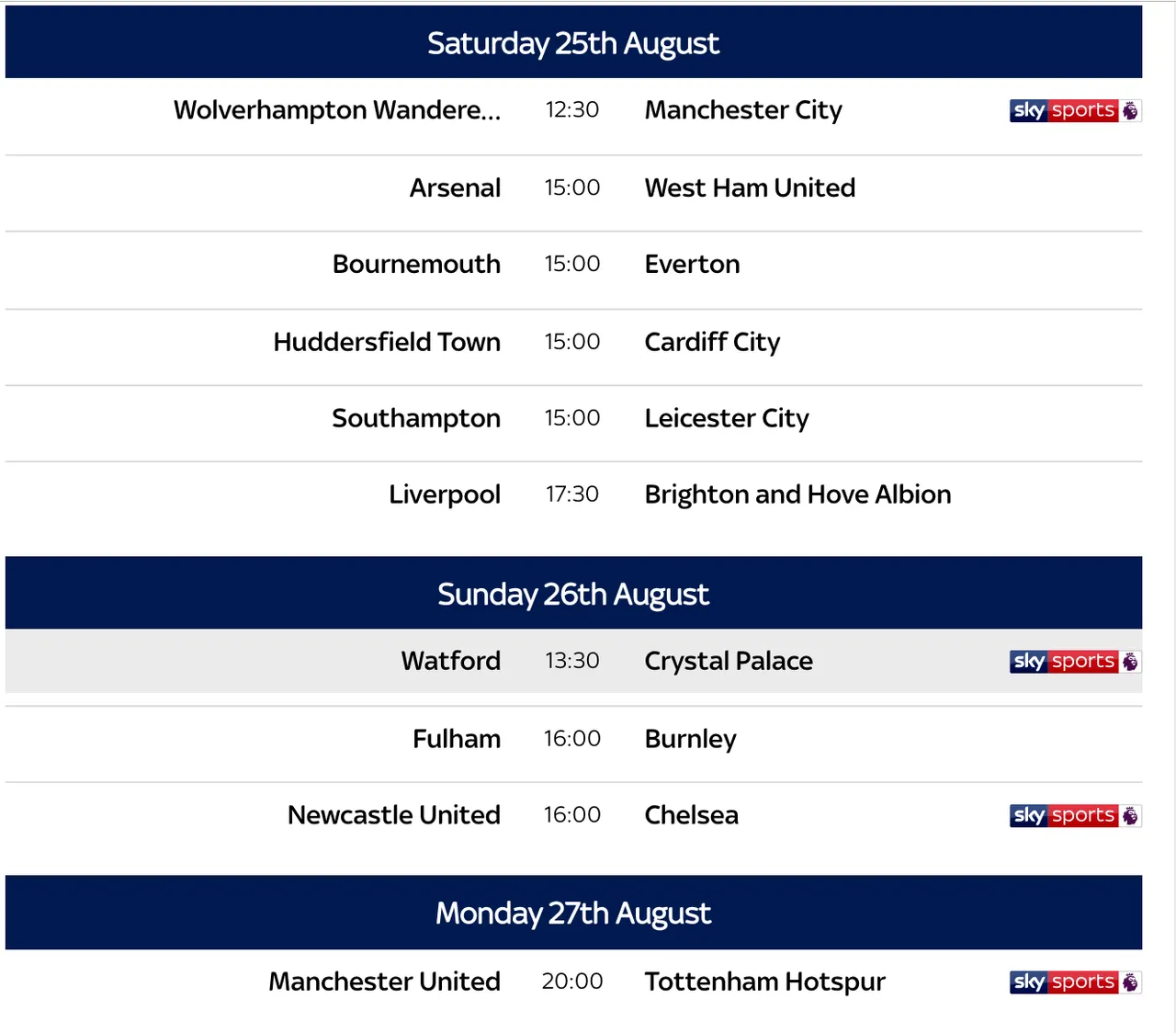
Task: Click the Arsenal team name
Action: tap(455, 187)
